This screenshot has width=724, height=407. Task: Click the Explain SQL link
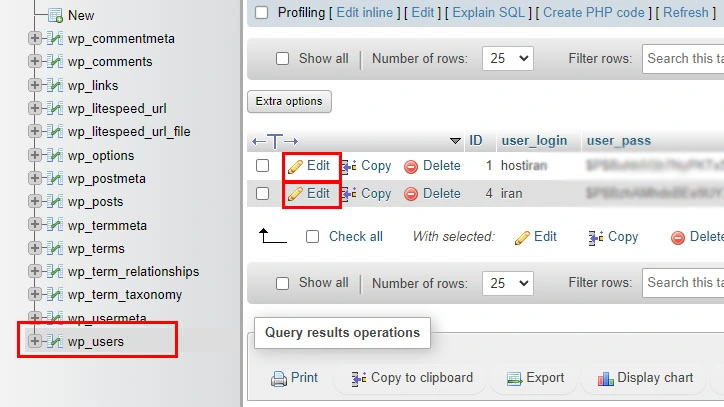(489, 12)
